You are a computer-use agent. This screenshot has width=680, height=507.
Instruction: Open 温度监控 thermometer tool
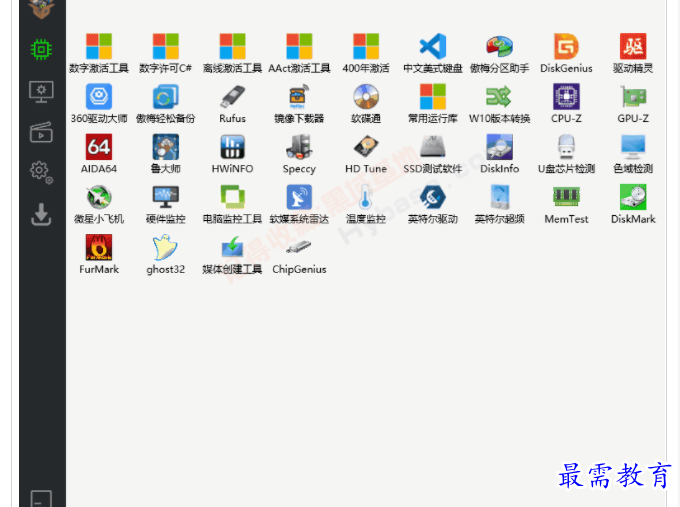tap(366, 204)
